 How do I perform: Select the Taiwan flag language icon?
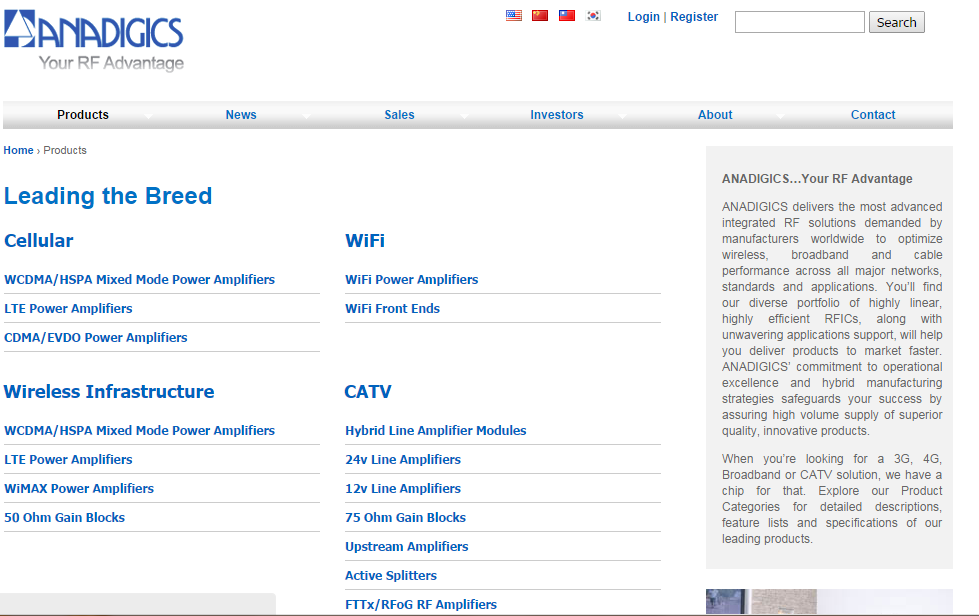pos(567,16)
